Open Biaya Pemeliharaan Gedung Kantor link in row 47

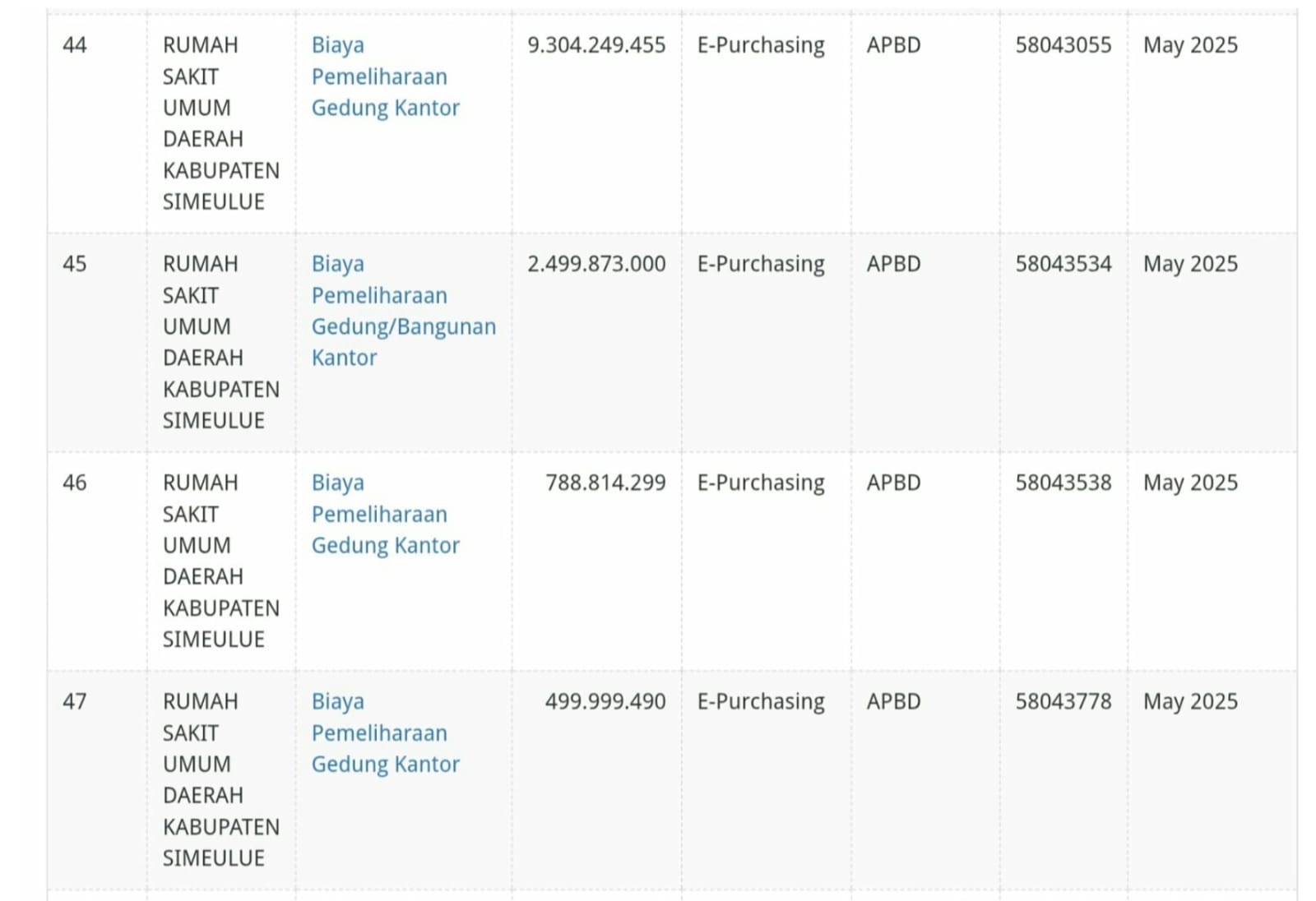(385, 732)
